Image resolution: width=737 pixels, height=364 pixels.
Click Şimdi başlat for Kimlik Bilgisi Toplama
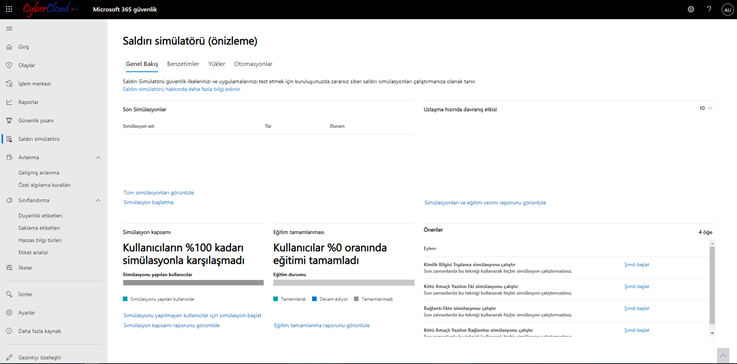636,265
